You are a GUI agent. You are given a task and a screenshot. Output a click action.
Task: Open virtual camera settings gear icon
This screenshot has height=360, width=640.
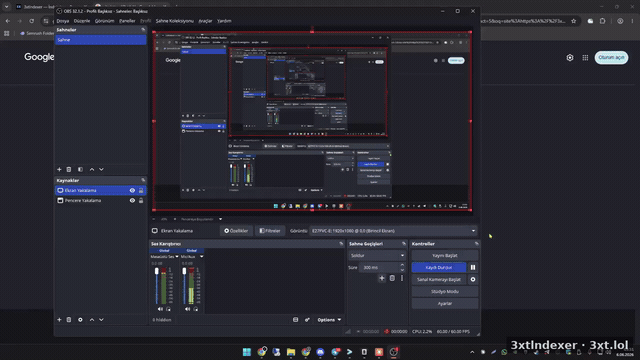pyautogui.click(x=473, y=280)
